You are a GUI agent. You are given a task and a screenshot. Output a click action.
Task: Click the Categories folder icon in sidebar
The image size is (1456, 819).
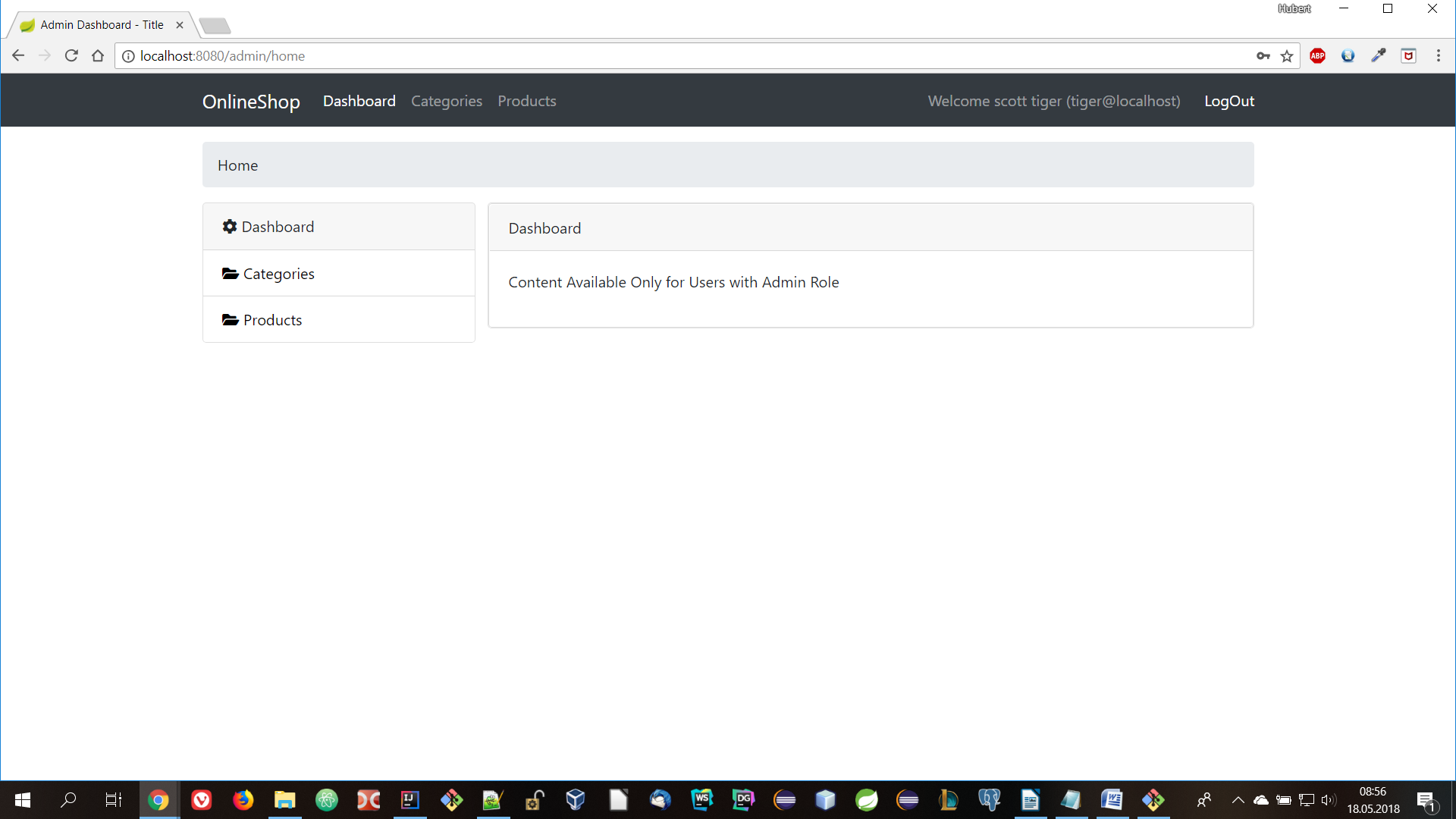tap(230, 274)
